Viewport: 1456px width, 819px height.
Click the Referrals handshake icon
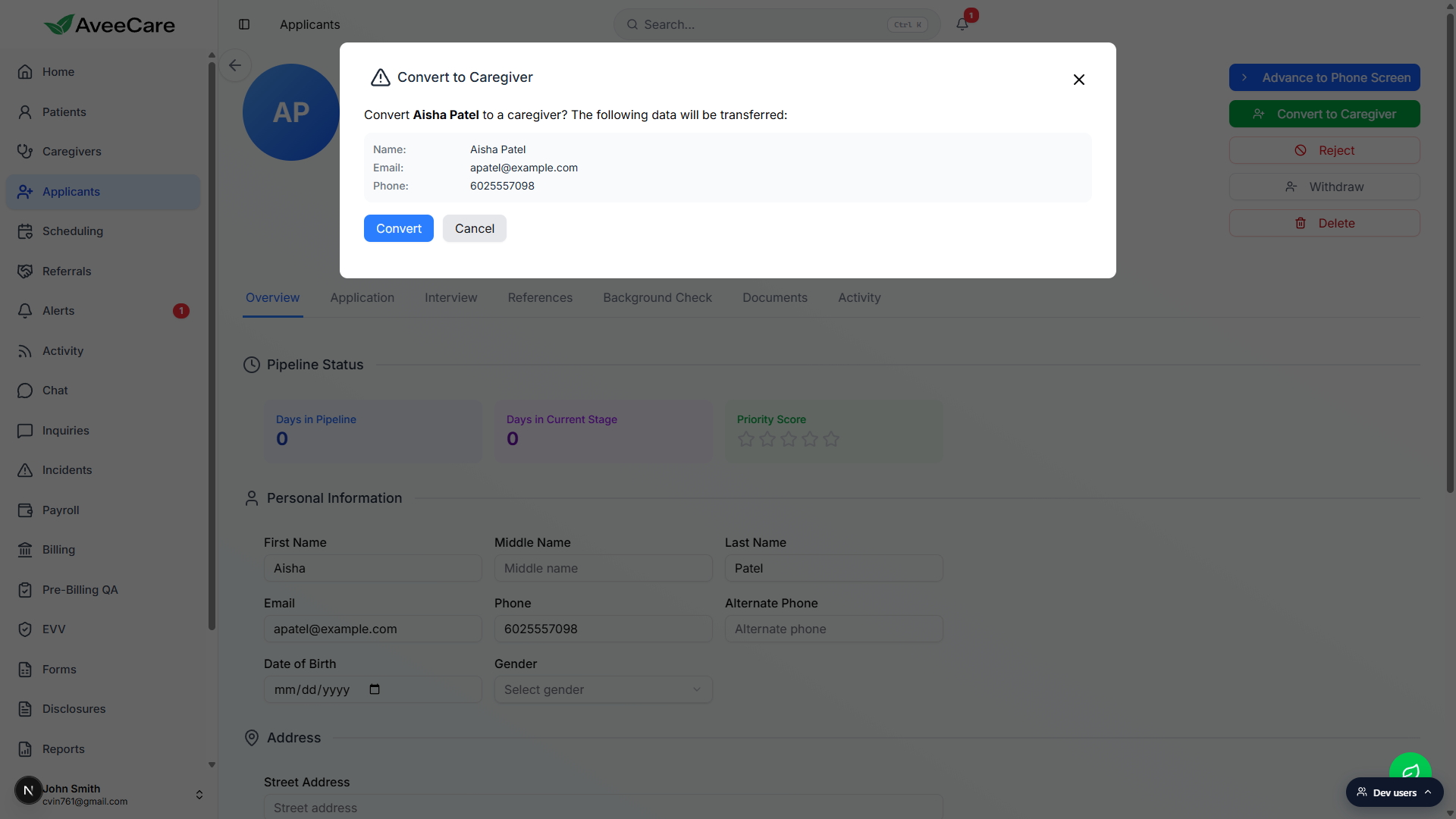pos(25,271)
